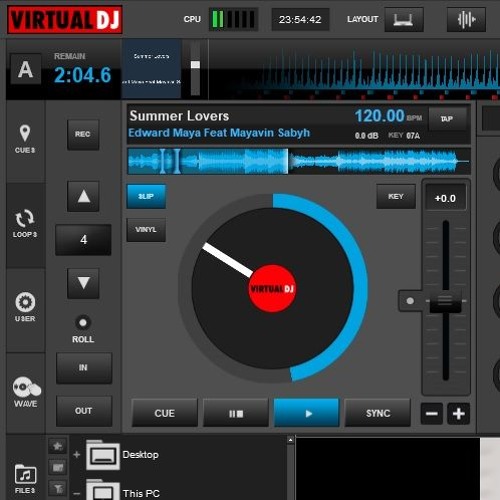The width and height of the screenshot is (500, 500).
Task: Open the layout selector icon
Action: 404,20
